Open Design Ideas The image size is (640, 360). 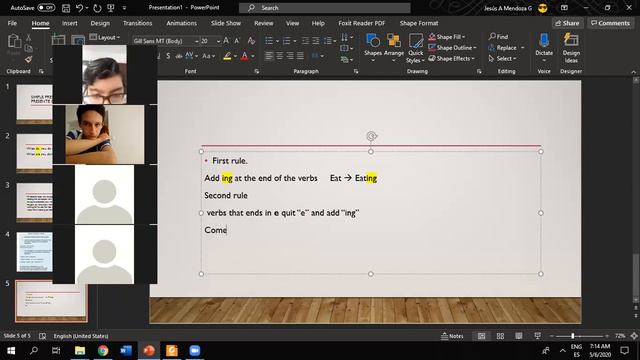pyautogui.click(x=571, y=48)
